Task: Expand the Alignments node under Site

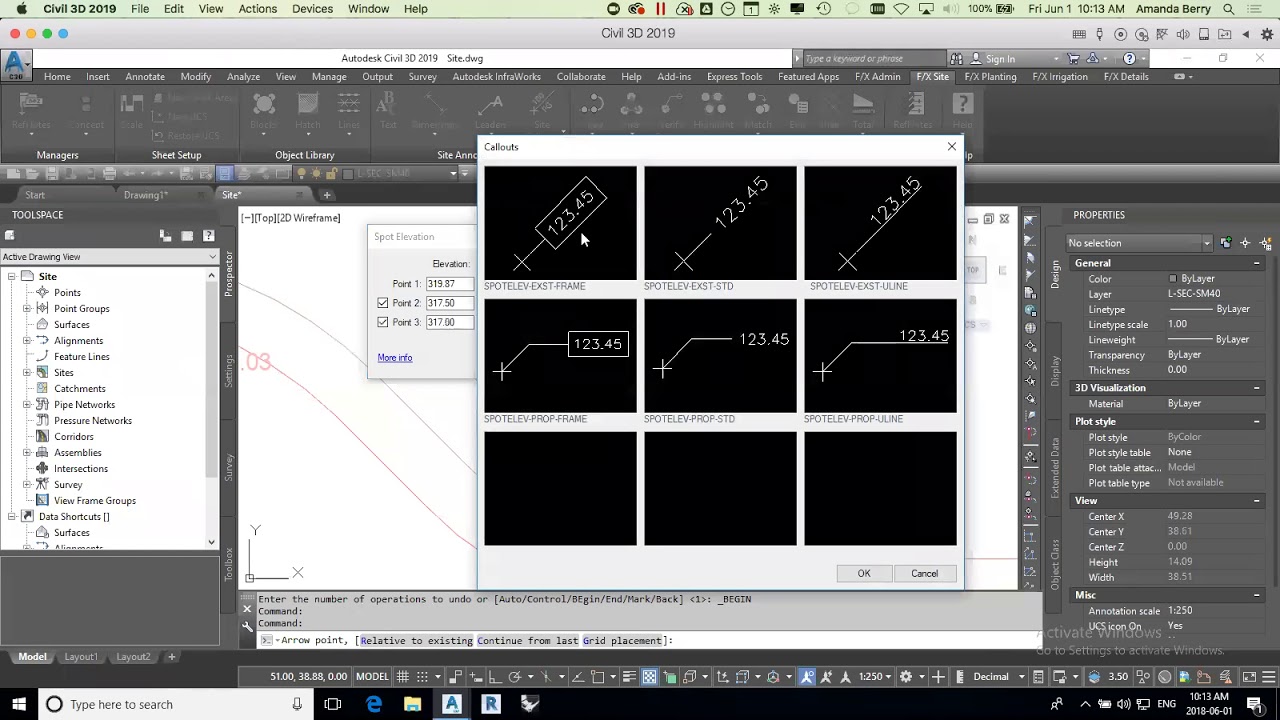Action: tap(27, 341)
